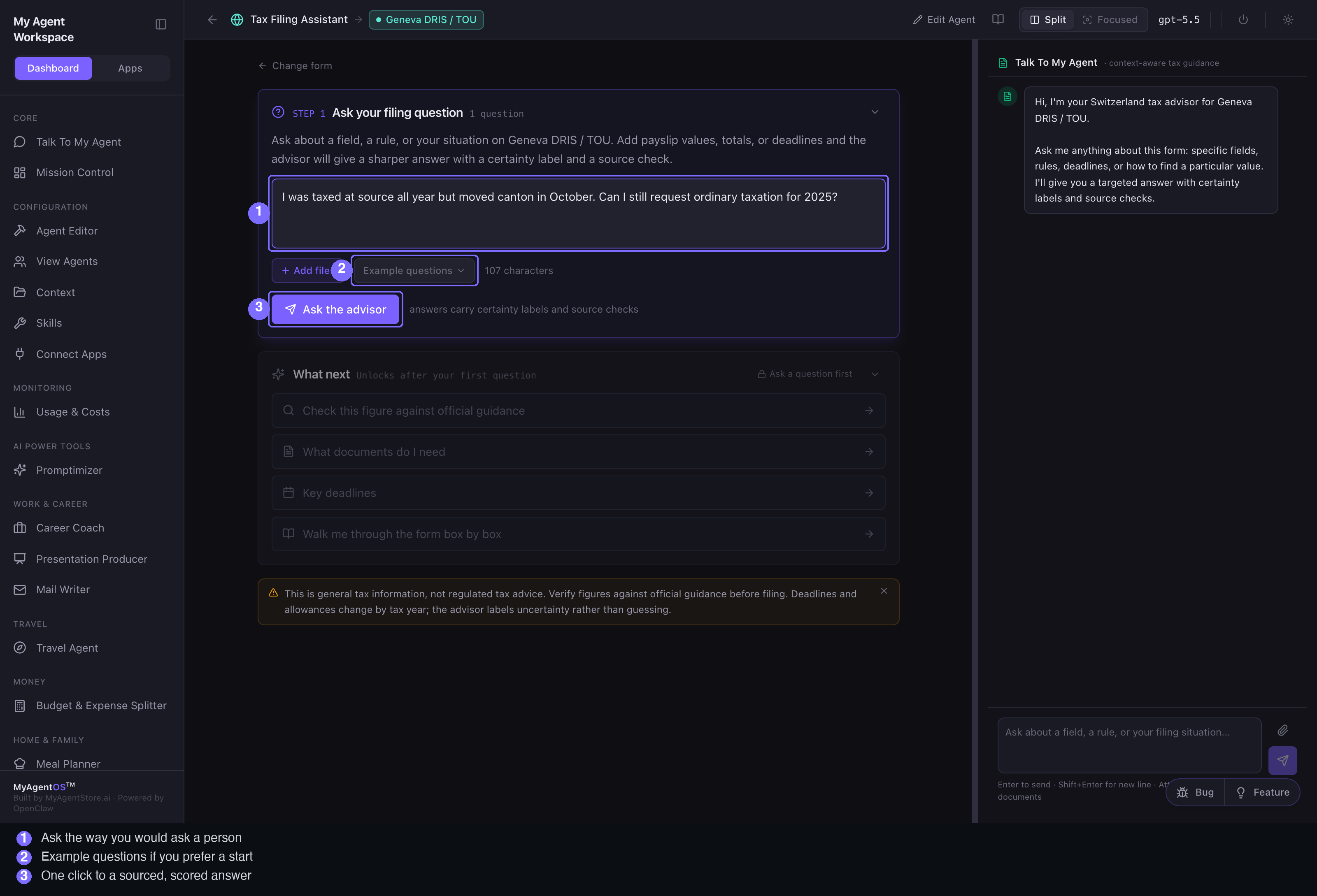Select Check this figure against official guidance
1317x896 pixels.
click(x=578, y=411)
